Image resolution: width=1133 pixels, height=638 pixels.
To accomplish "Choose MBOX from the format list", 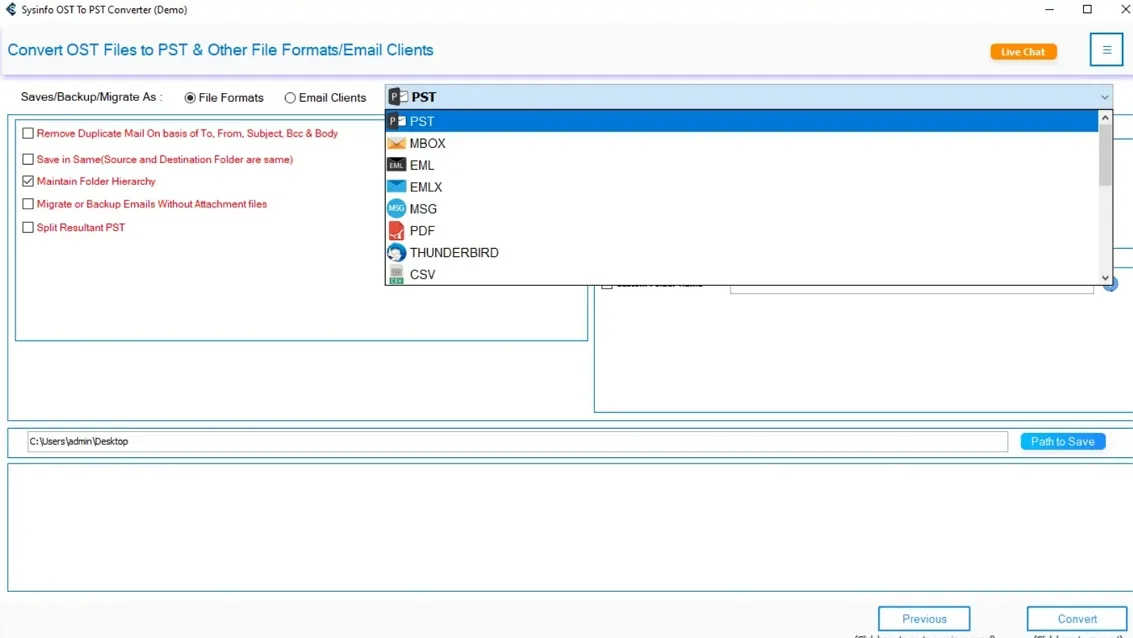I will (x=742, y=143).
